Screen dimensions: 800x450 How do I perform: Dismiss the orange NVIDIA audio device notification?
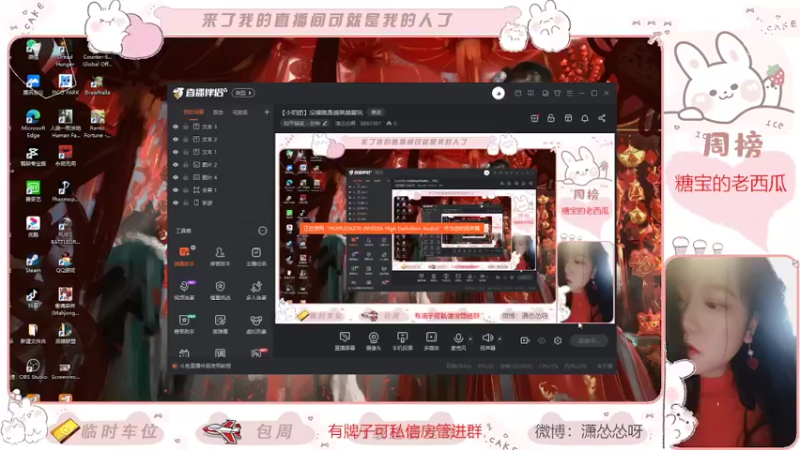[x=392, y=229]
